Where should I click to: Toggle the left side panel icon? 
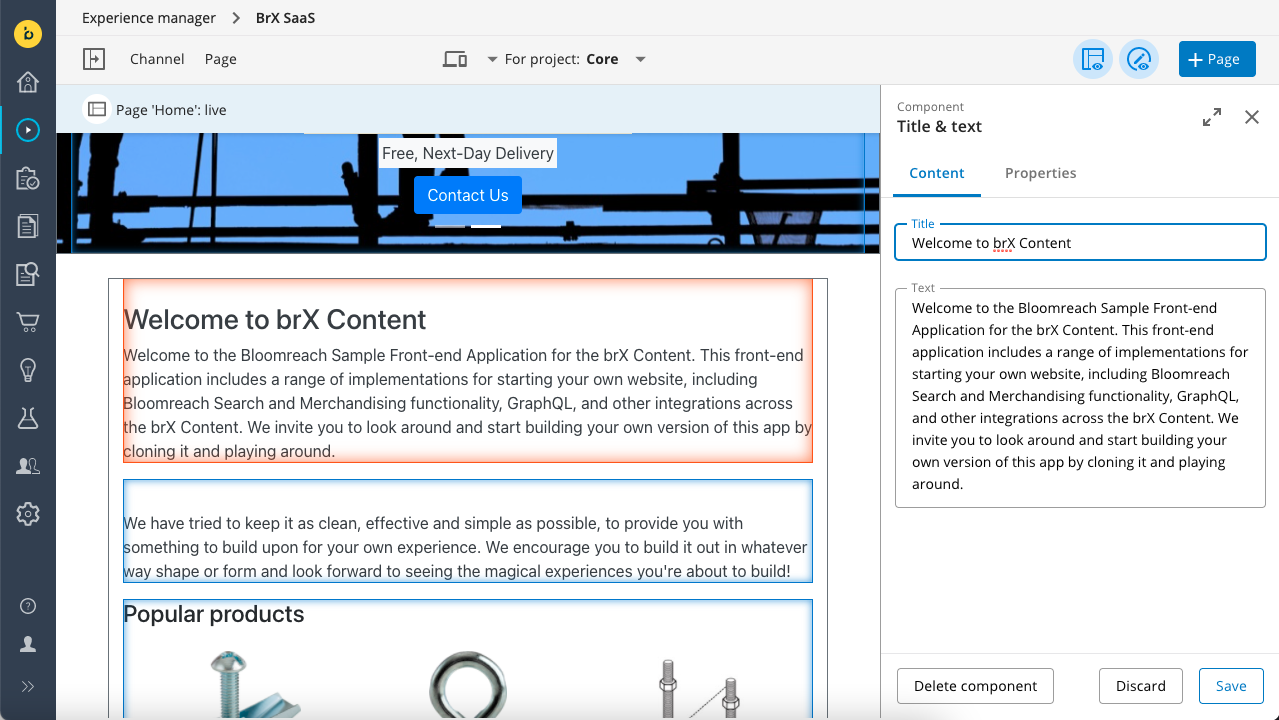click(94, 59)
